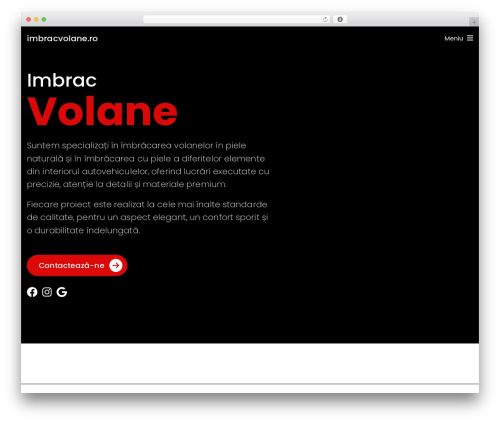The width and height of the screenshot is (500, 423).
Task: Close the window with red button
Action: pyautogui.click(x=29, y=19)
